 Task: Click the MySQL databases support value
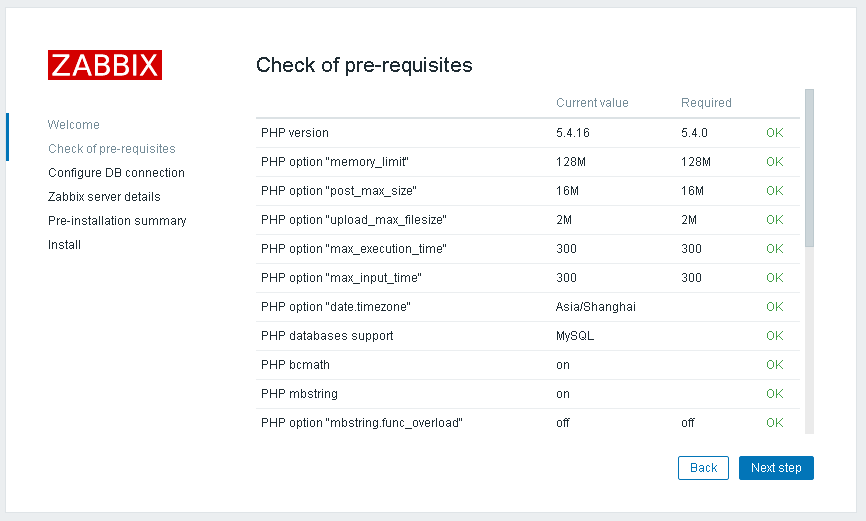[x=575, y=336]
